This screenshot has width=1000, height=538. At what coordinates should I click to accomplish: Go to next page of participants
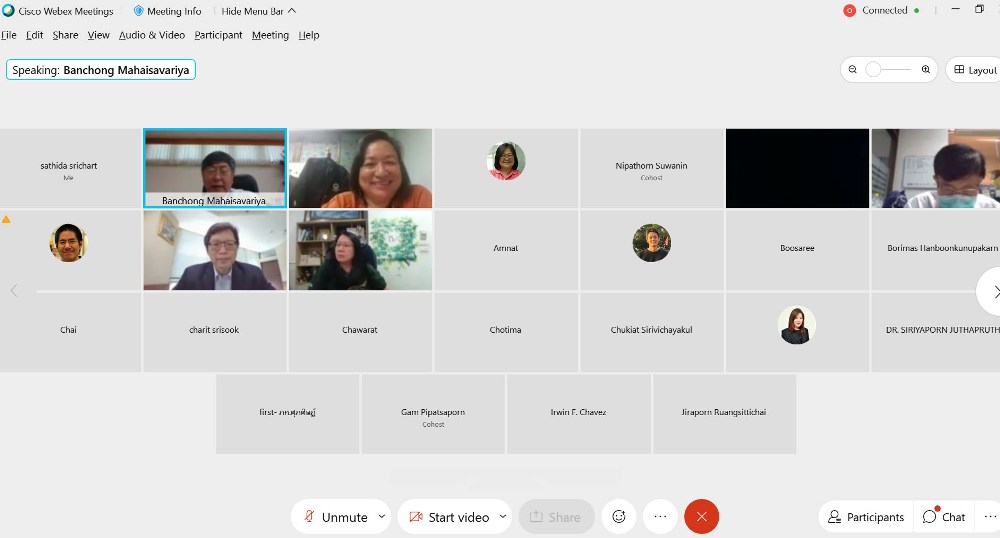pyautogui.click(x=994, y=291)
